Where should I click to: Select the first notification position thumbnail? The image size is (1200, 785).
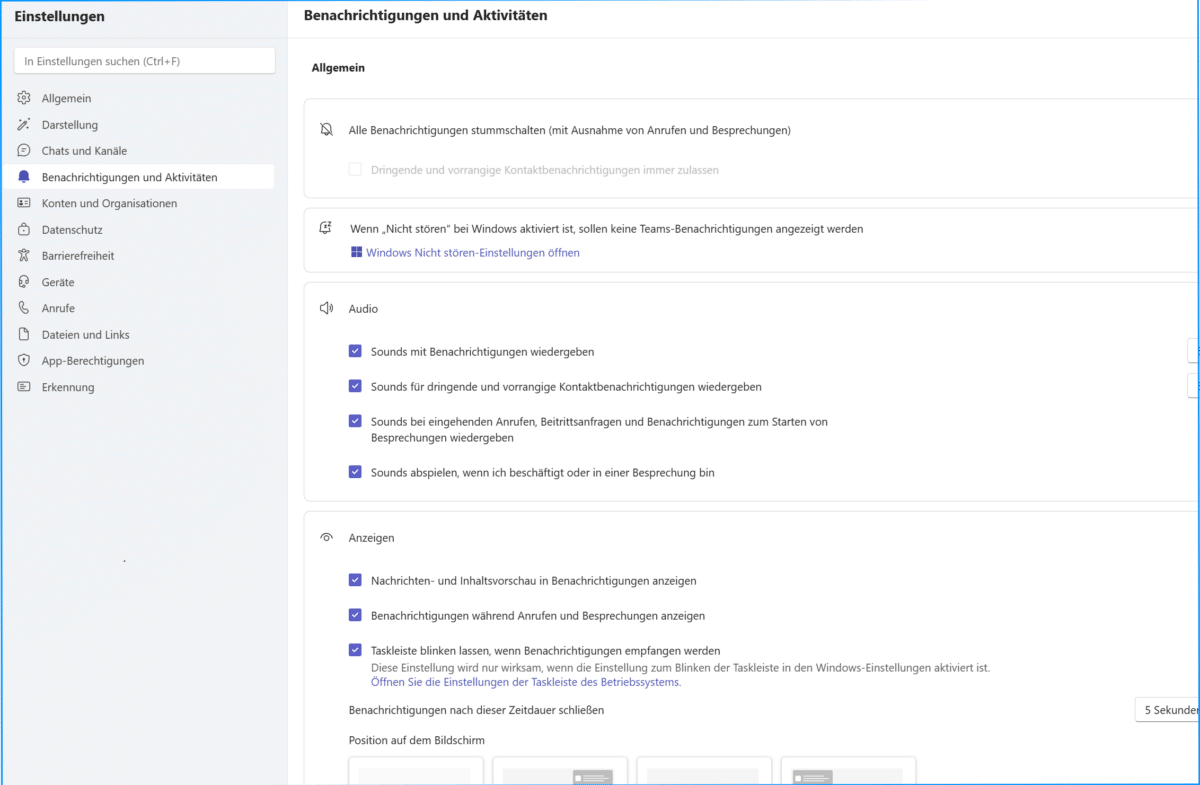click(416, 771)
